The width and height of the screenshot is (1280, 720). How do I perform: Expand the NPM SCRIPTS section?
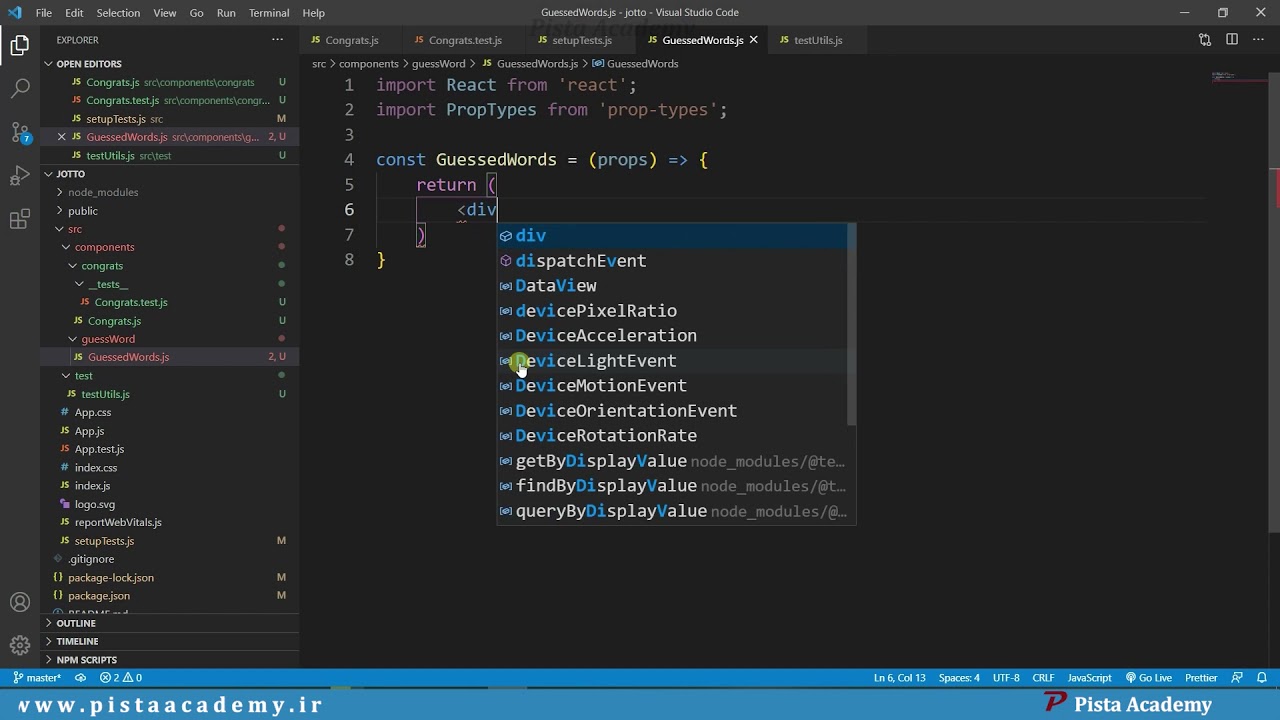[x=86, y=660]
